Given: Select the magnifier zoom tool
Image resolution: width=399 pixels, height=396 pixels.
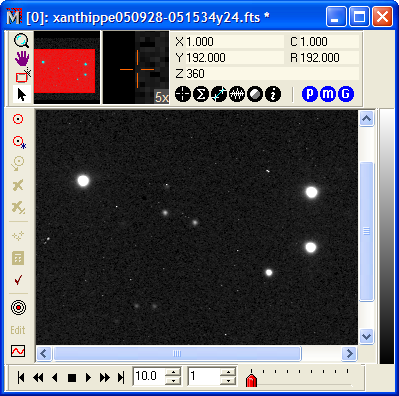Looking at the screenshot, I should click(22, 41).
